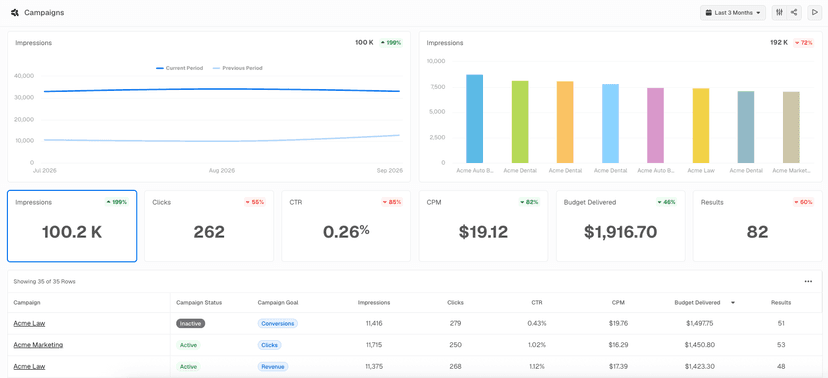The height and width of the screenshot is (378, 828).
Task: Start presentation with the play icon
Action: [814, 13]
